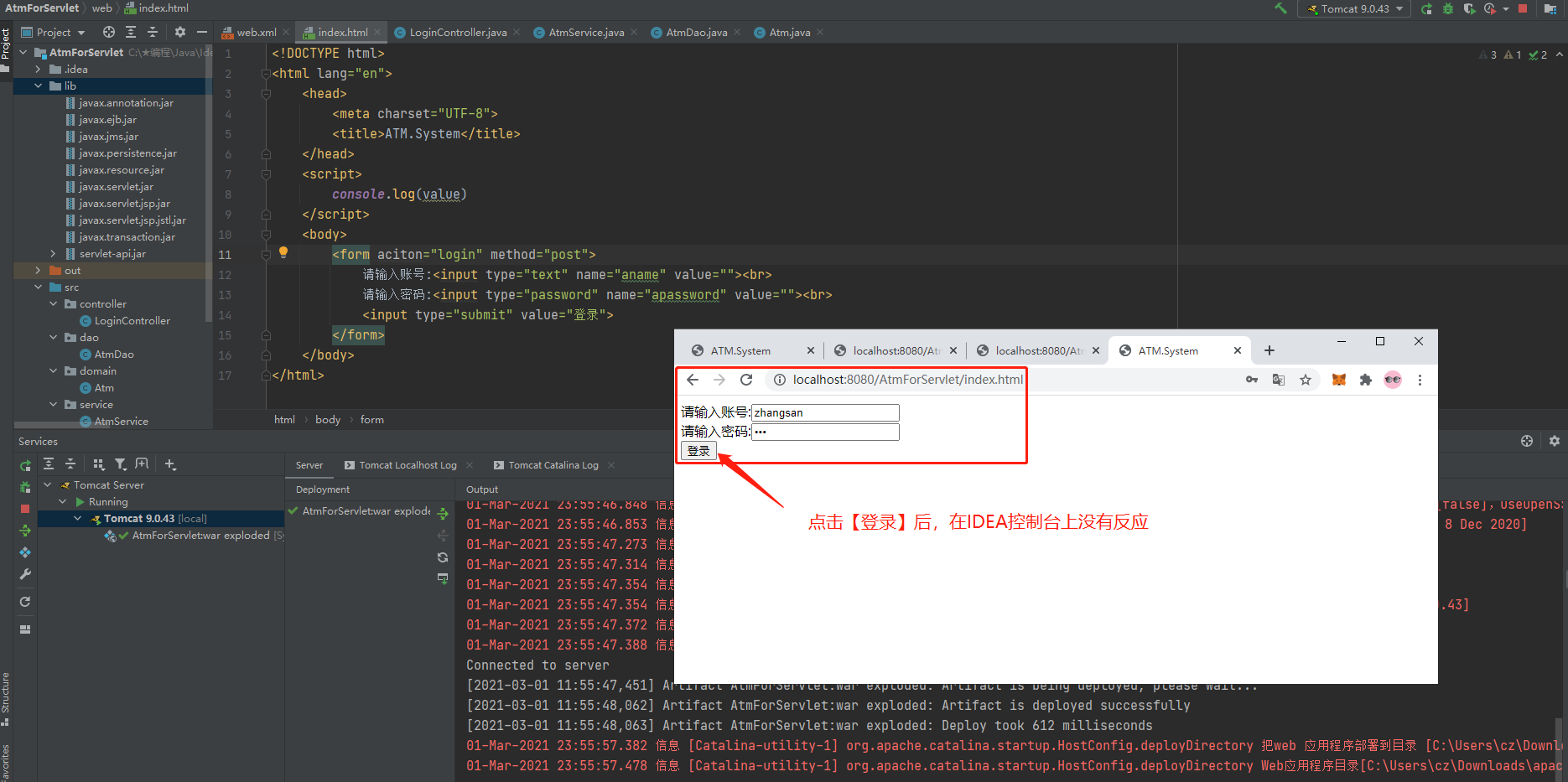Open the Group By dropdown in Services
The height and width of the screenshot is (782, 1568).
pos(99,464)
